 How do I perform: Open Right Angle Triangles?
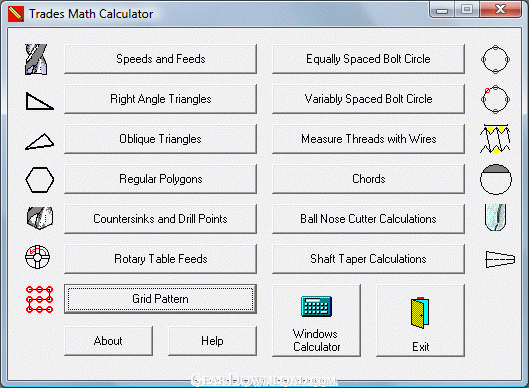161,99
